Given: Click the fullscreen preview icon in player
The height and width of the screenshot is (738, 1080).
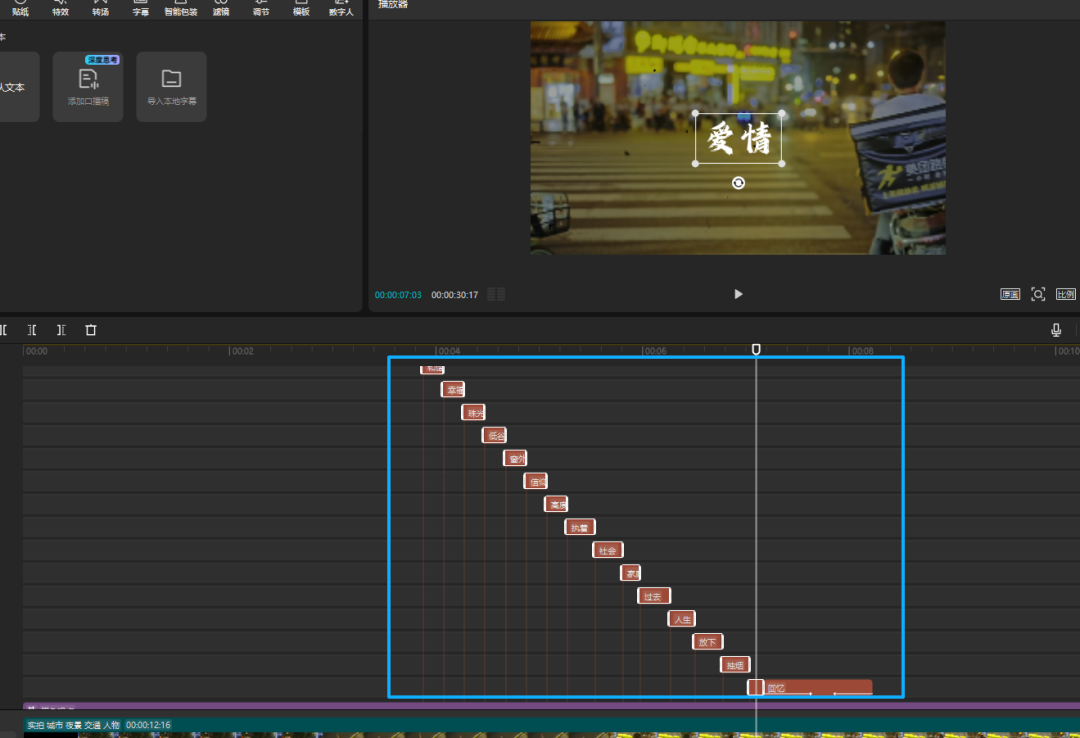Looking at the screenshot, I should coord(1038,294).
